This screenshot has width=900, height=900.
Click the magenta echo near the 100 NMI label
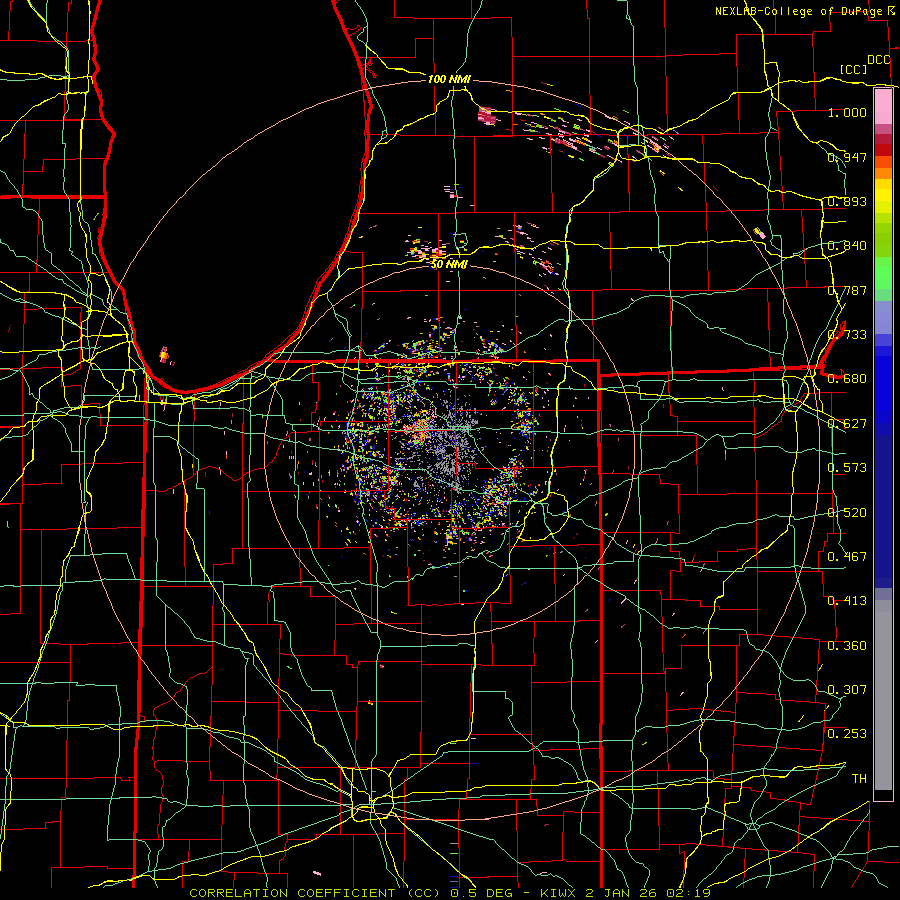[x=487, y=115]
